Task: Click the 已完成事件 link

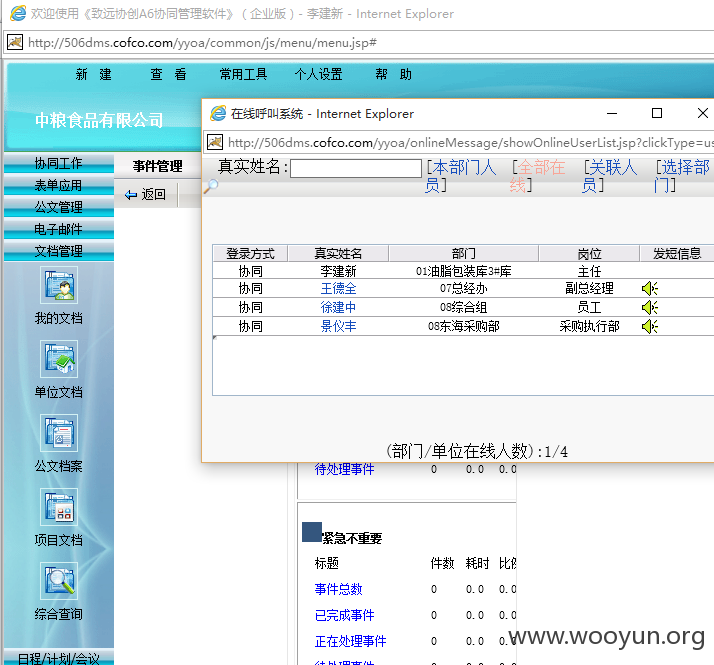Action: point(344,615)
